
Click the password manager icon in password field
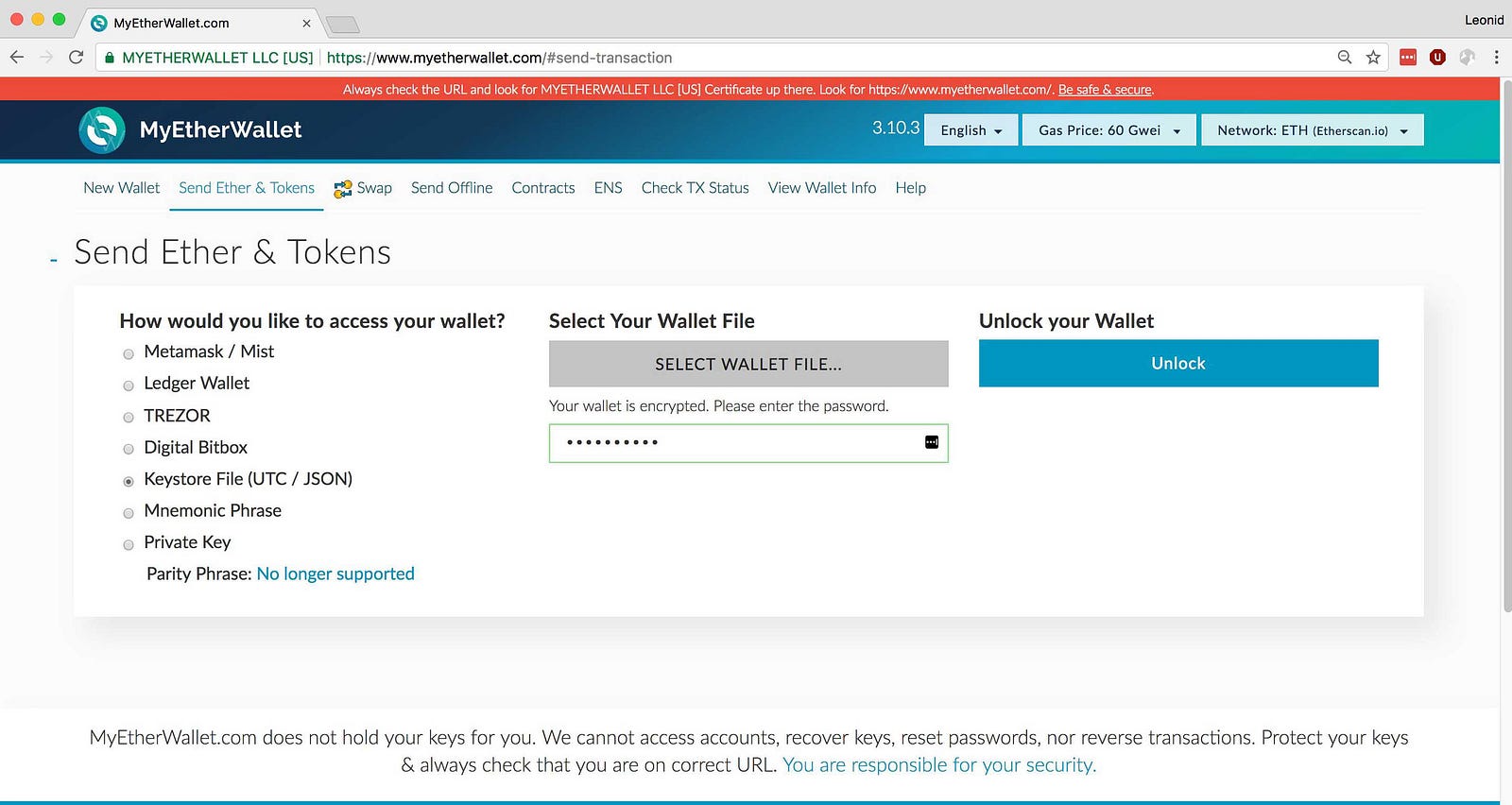point(932,442)
